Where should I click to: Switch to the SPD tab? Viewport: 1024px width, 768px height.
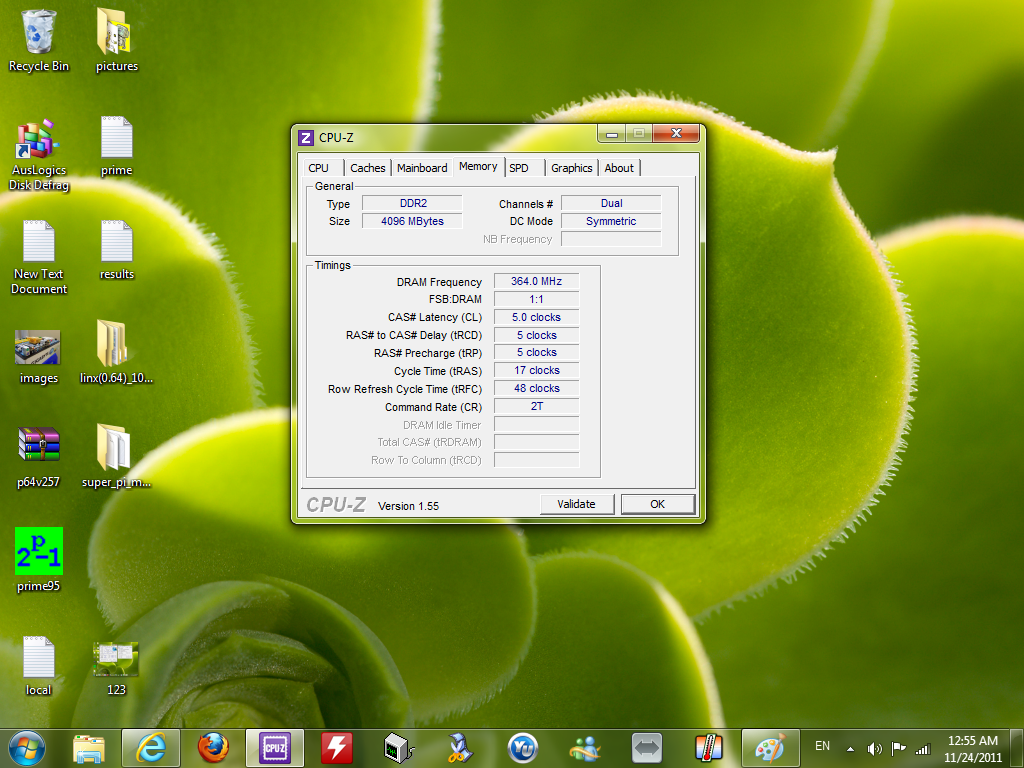point(519,168)
